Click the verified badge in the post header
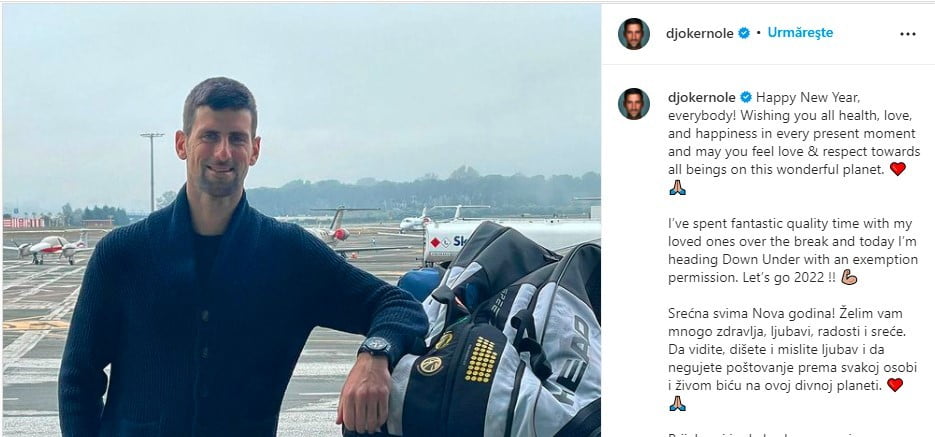 pos(744,33)
